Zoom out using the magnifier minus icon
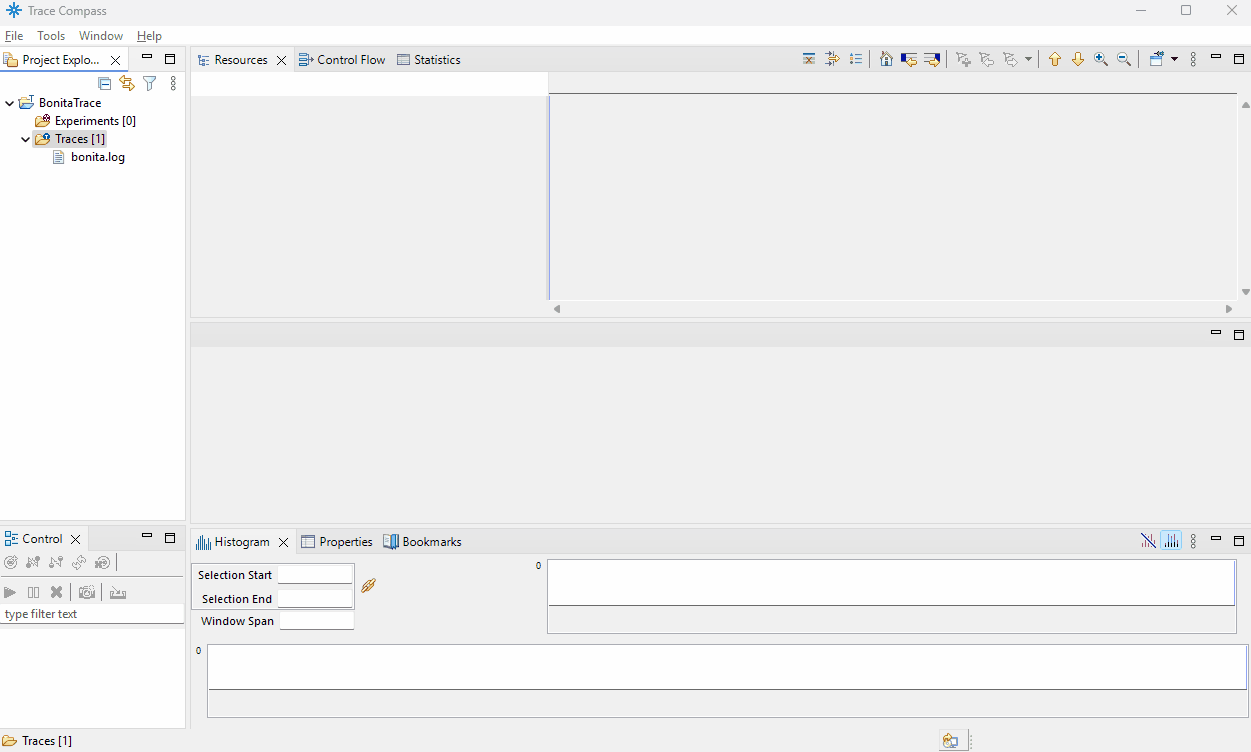Viewport: 1251px width, 752px height. click(x=1123, y=58)
